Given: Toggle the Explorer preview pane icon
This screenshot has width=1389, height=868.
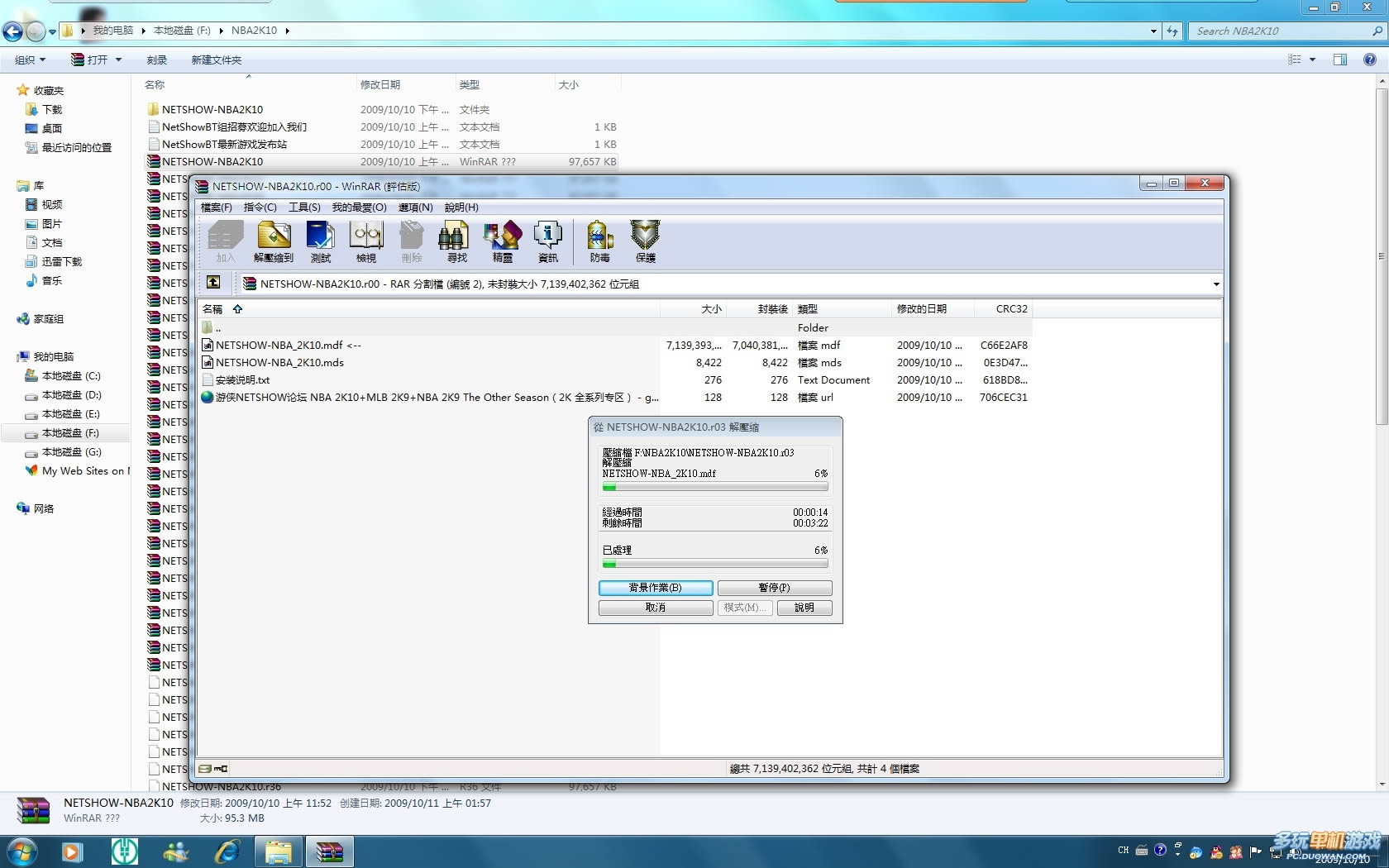Looking at the screenshot, I should (x=1339, y=60).
